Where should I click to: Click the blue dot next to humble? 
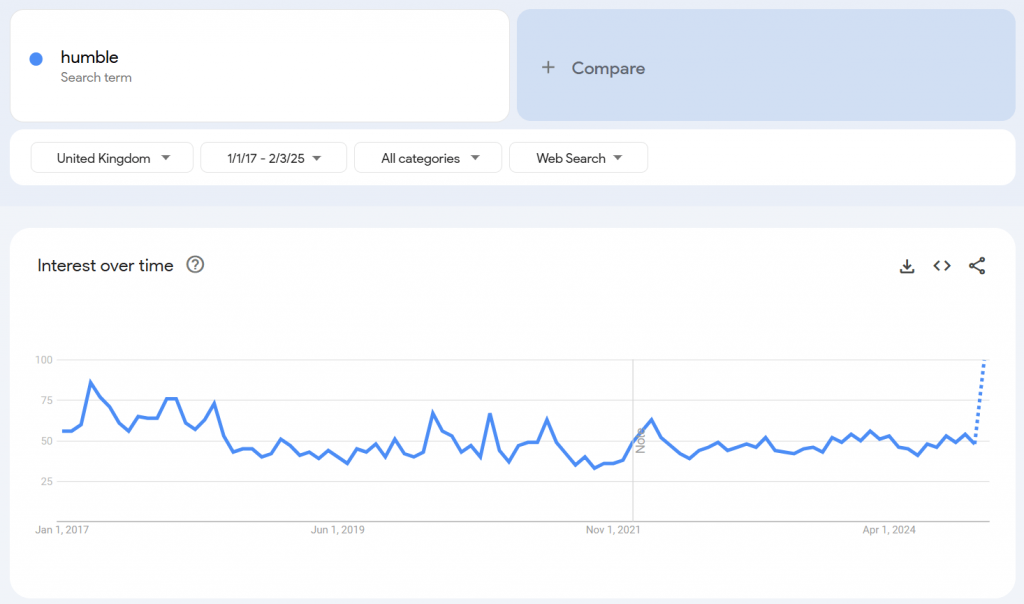[37, 58]
